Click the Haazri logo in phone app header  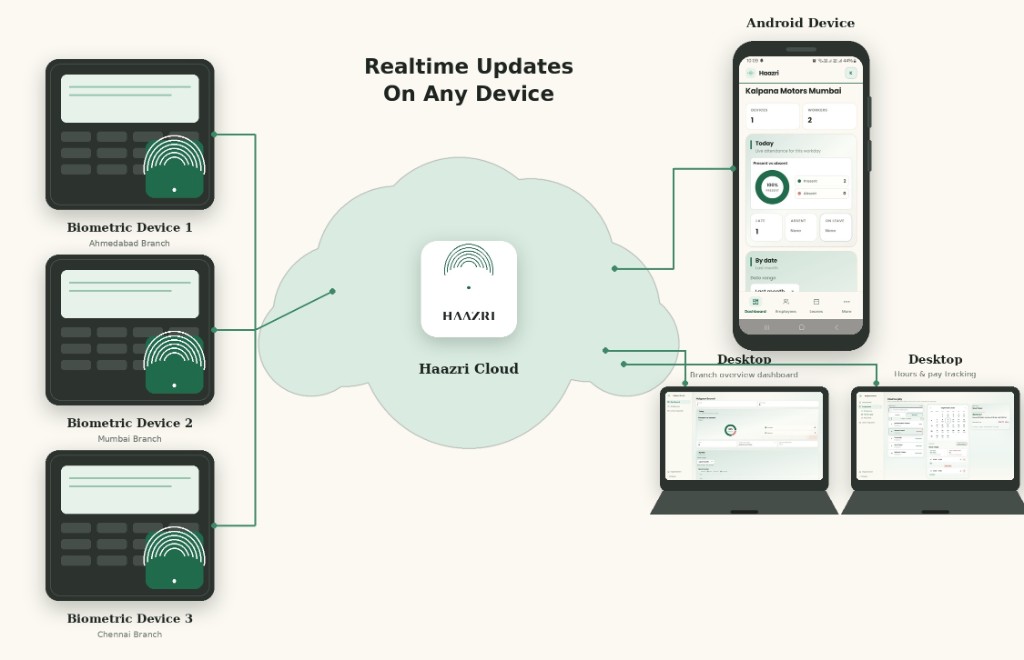point(751,73)
